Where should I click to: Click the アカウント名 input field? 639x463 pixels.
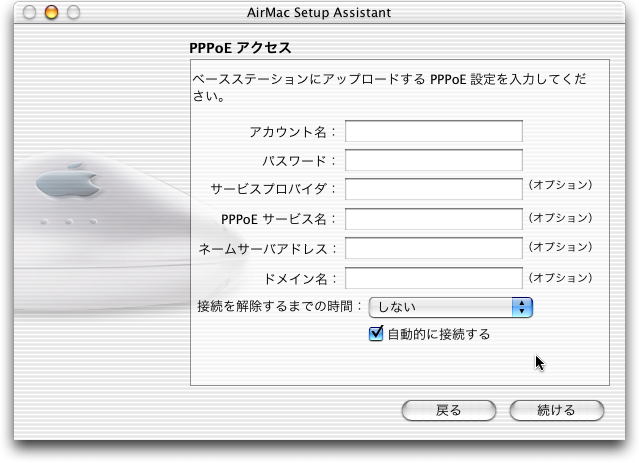(434, 131)
